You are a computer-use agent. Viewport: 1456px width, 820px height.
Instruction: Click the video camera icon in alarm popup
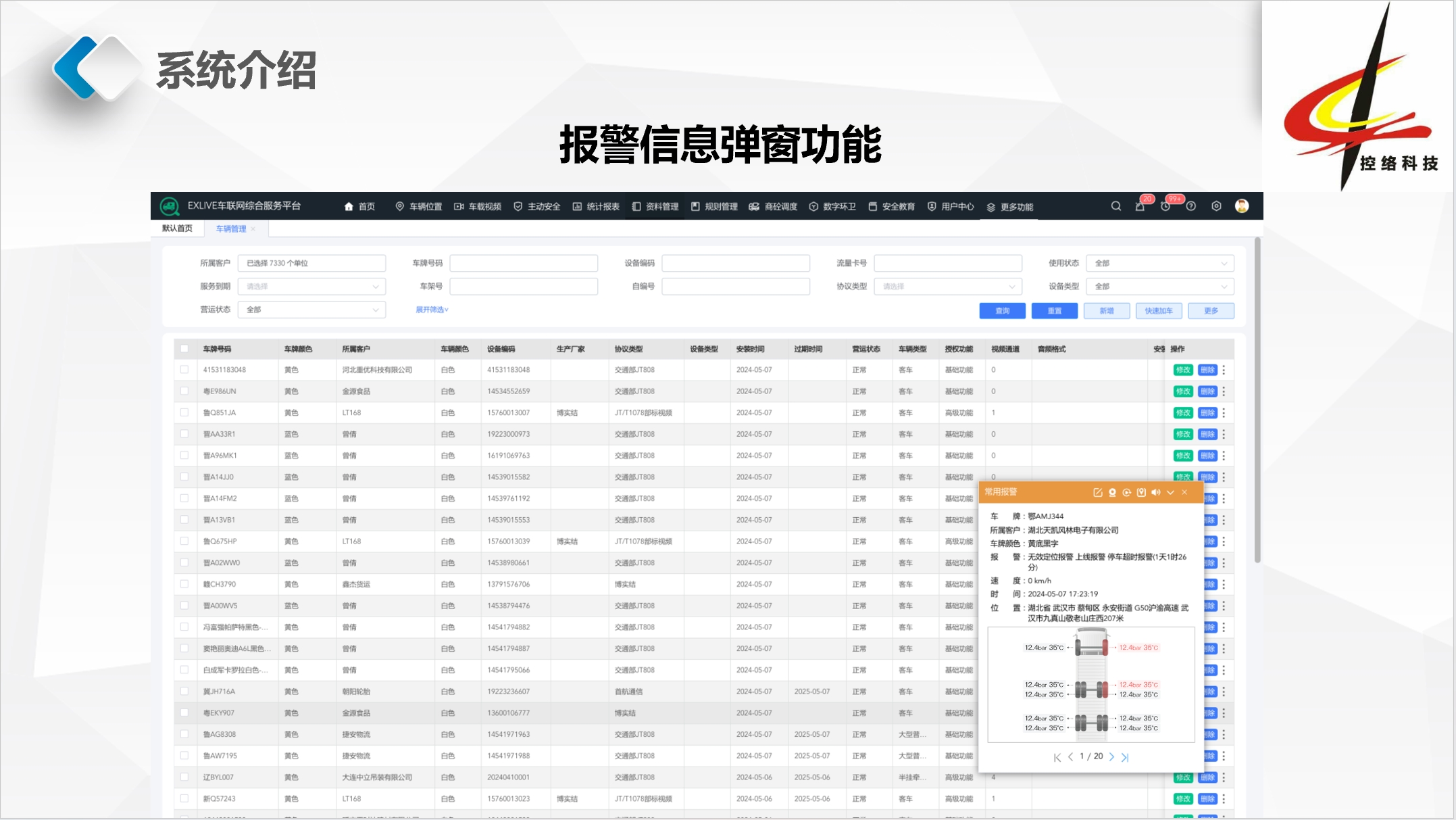(x=1112, y=493)
